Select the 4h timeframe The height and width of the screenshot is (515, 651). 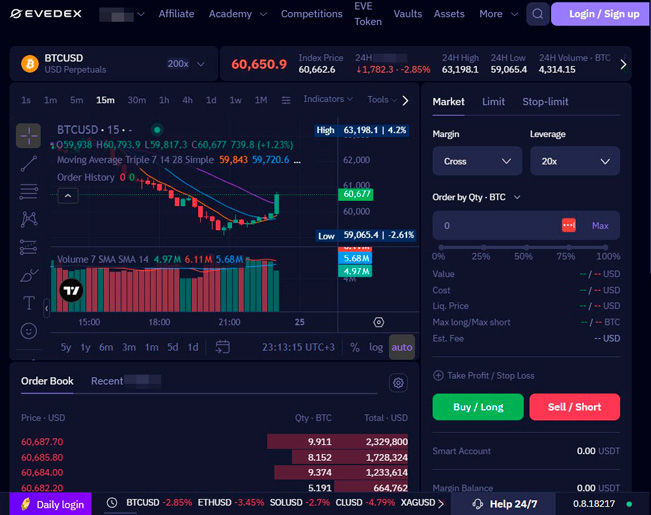click(187, 100)
